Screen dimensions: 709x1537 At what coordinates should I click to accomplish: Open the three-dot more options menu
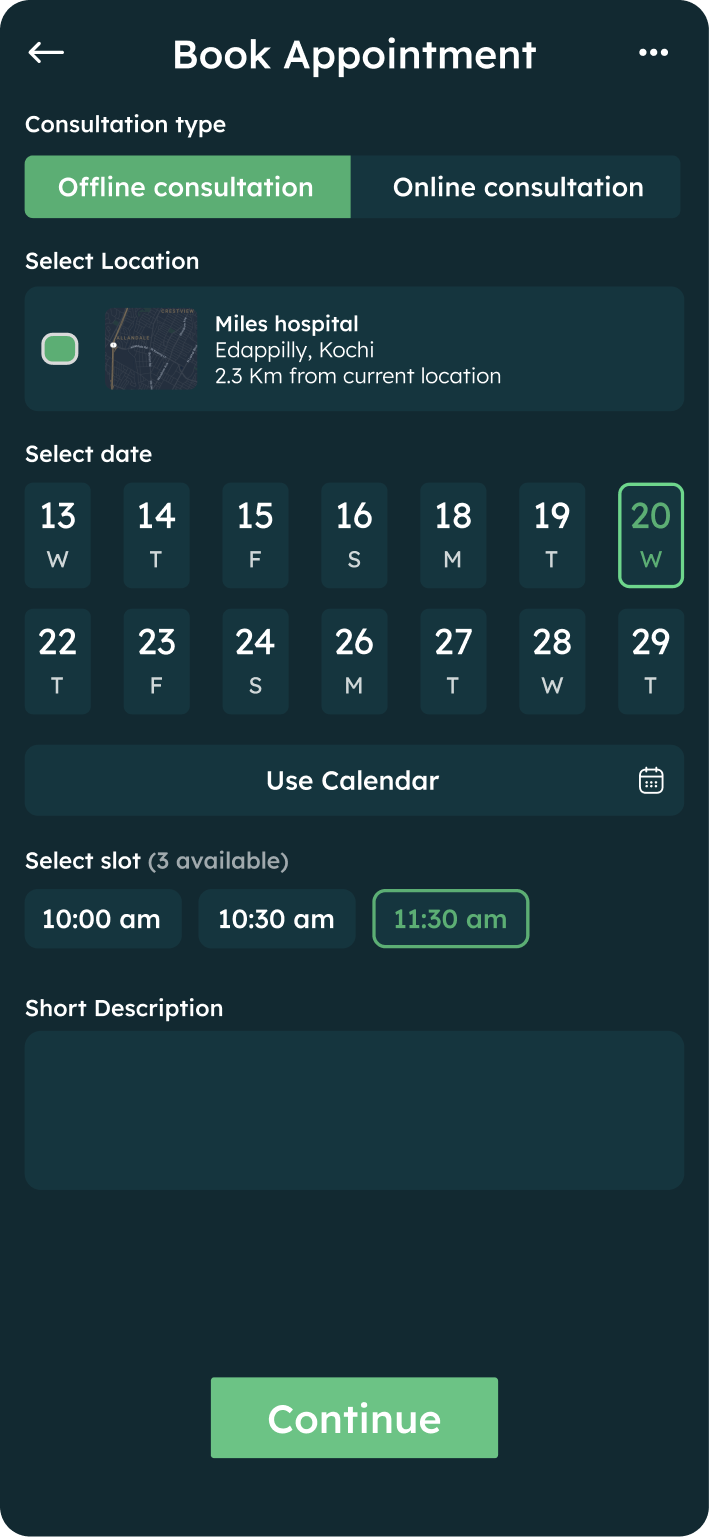[x=653, y=53]
